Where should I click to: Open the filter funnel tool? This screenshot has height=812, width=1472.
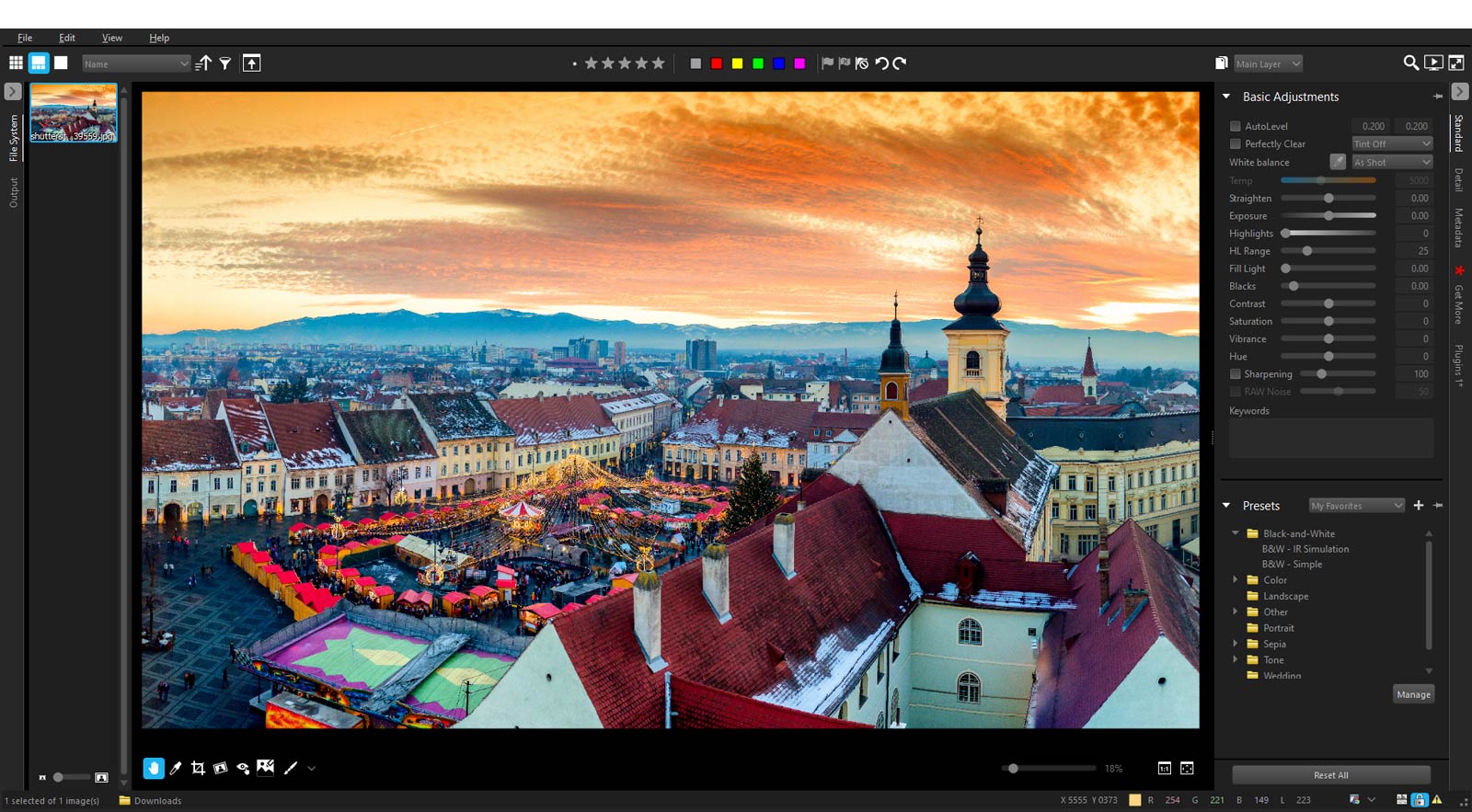[225, 63]
